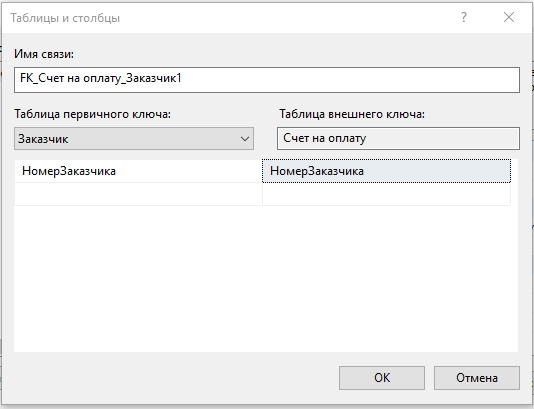Click the empty second-row cell in foreign key column
The image size is (534, 409).
point(386,194)
